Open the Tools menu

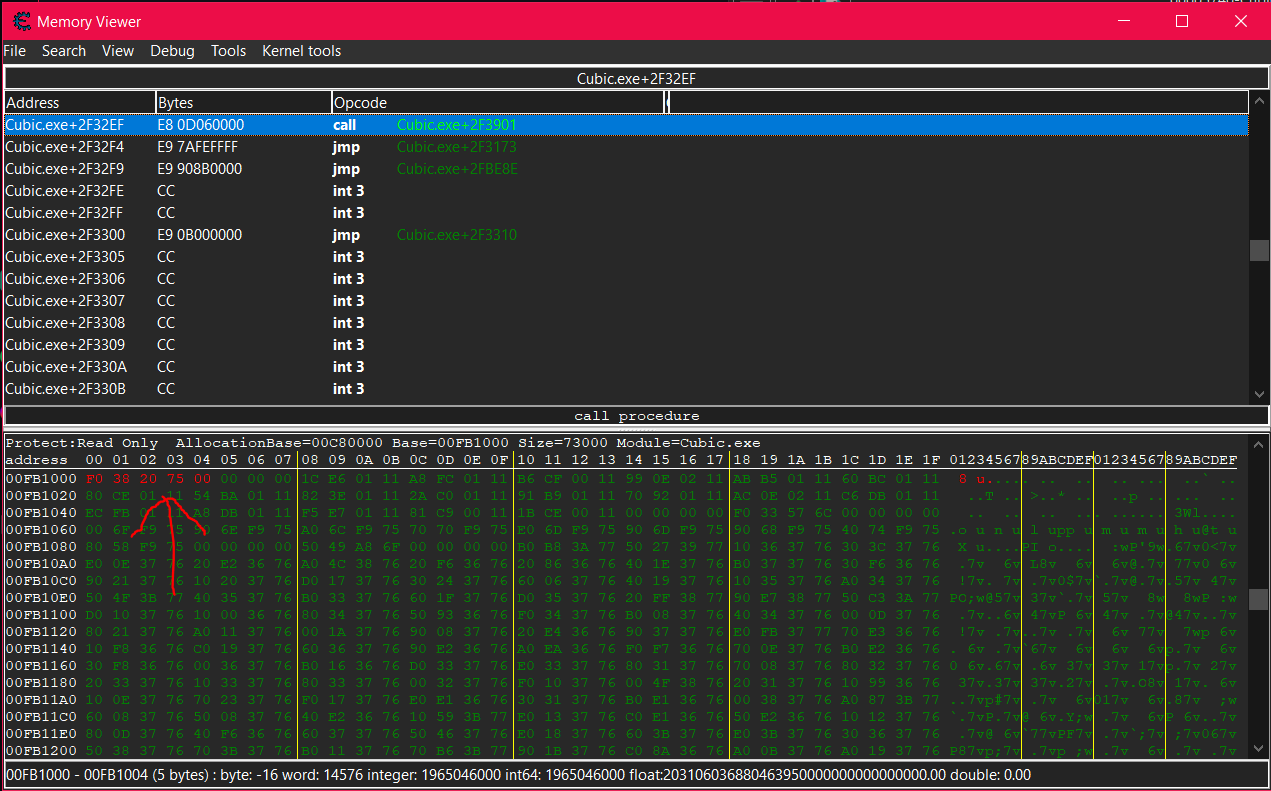coord(228,51)
